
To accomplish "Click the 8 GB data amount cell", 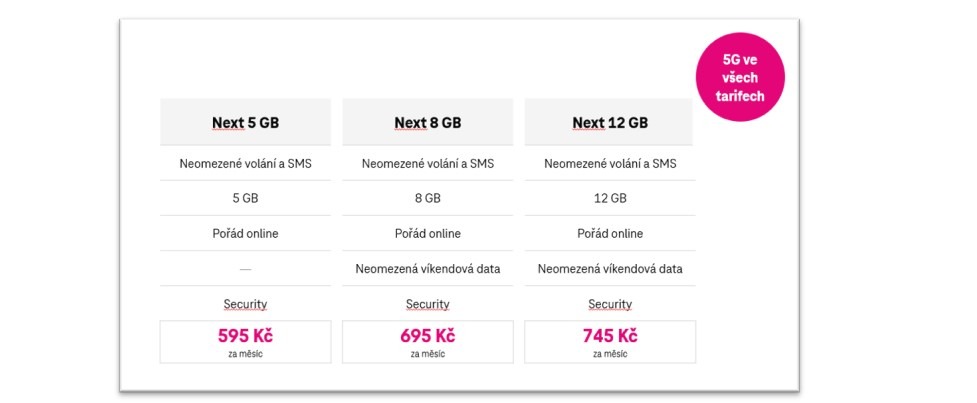I will pos(427,198).
